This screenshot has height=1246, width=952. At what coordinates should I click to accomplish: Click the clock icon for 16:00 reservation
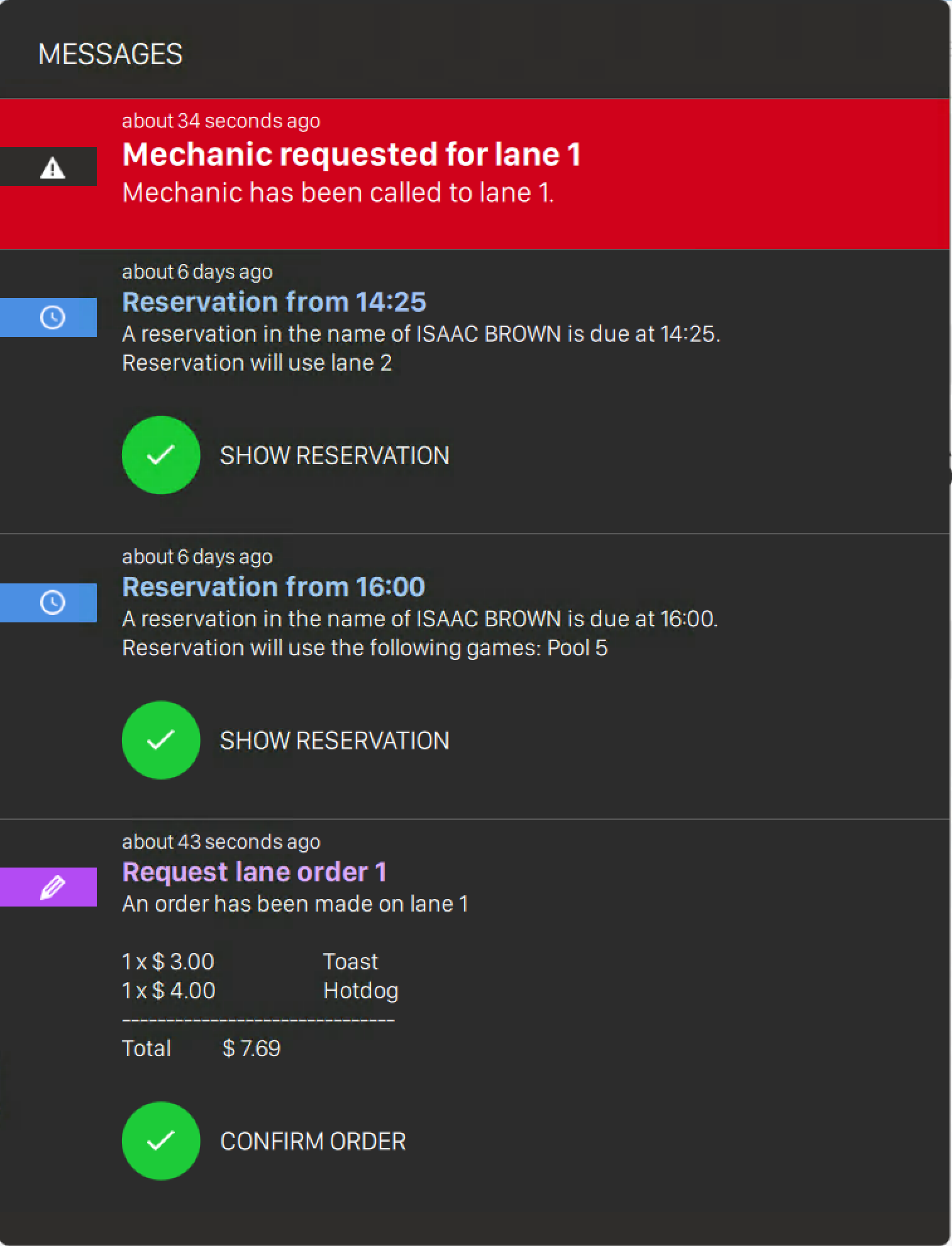pos(53,603)
